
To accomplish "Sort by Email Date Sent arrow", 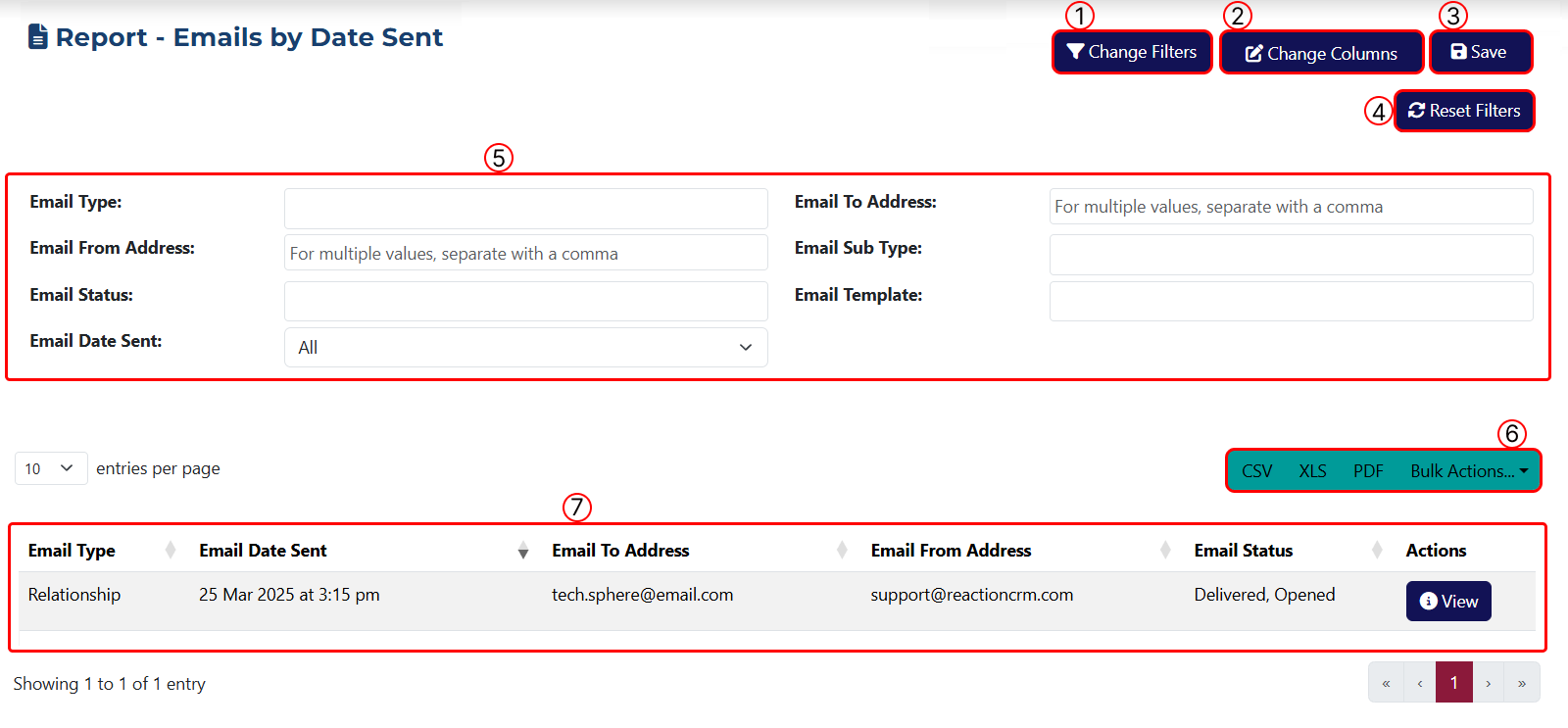I will pyautogui.click(x=523, y=551).
